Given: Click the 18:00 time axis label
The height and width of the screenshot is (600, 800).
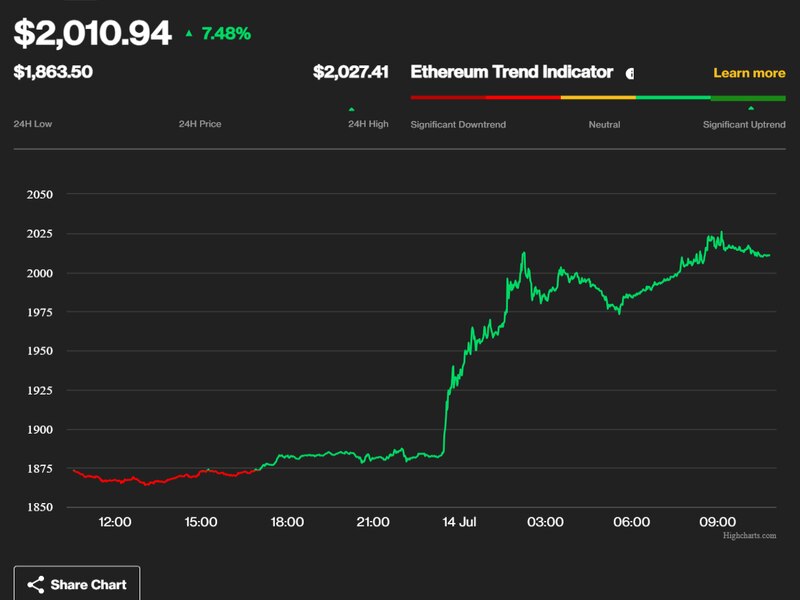Looking at the screenshot, I should (287, 522).
